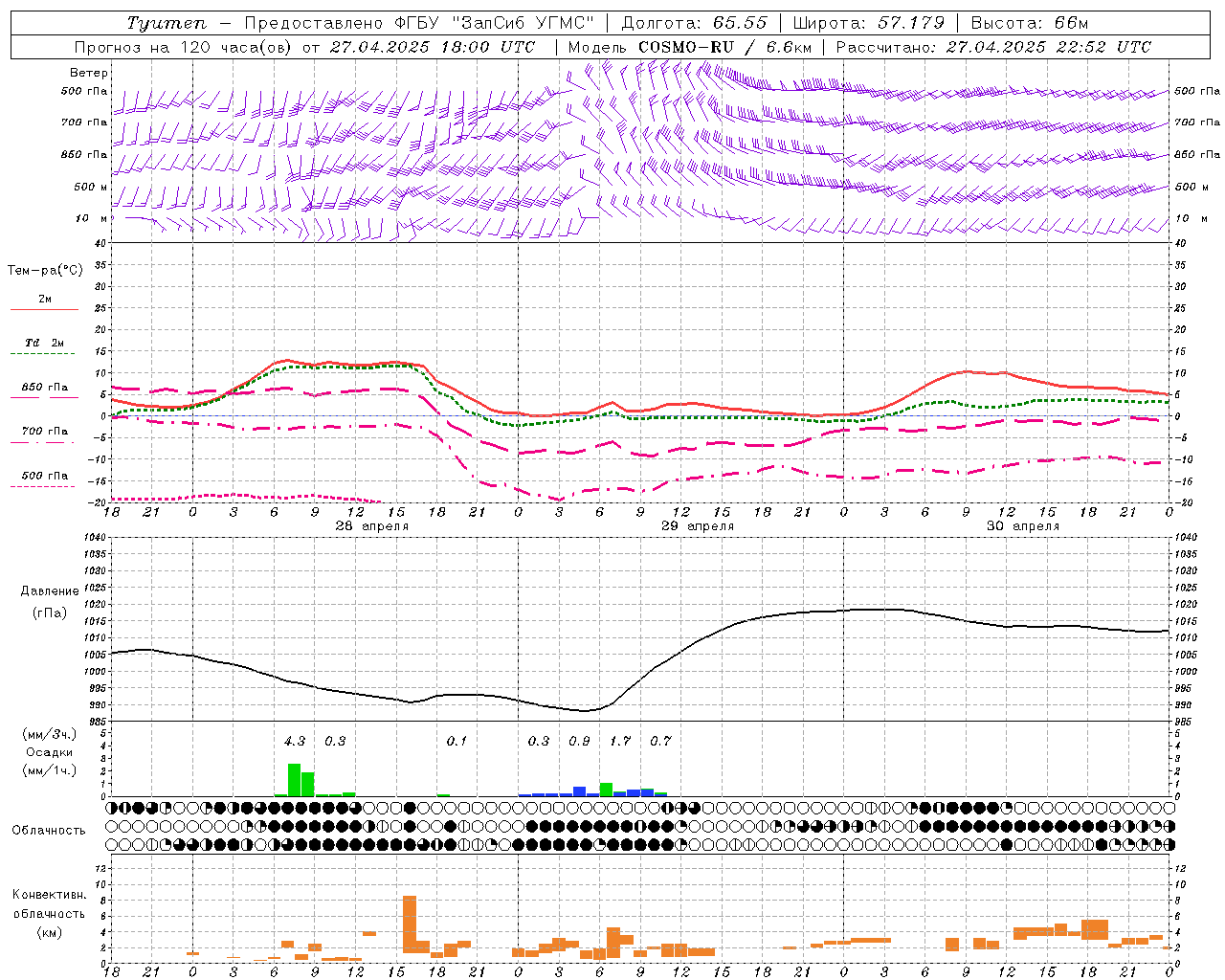Viewport: 1225px width, 980px height.
Task: Click the "30 апреля" date label
Action: pos(1023,526)
